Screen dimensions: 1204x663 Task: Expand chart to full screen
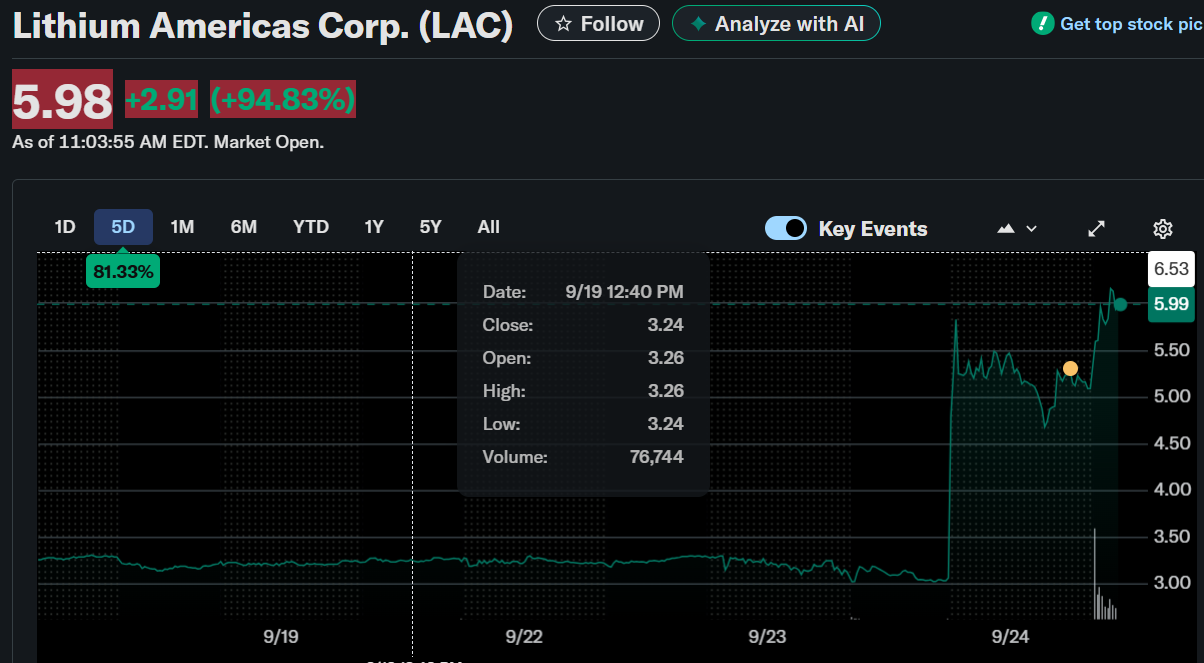point(1097,228)
